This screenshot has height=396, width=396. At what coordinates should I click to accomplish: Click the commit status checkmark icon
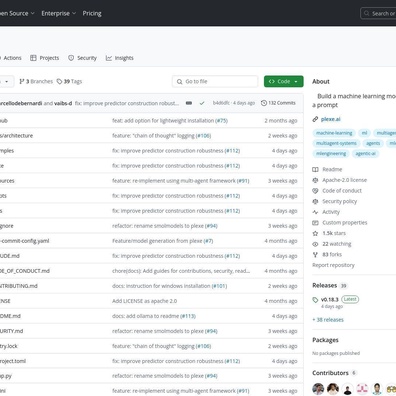pyautogui.click(x=202, y=103)
